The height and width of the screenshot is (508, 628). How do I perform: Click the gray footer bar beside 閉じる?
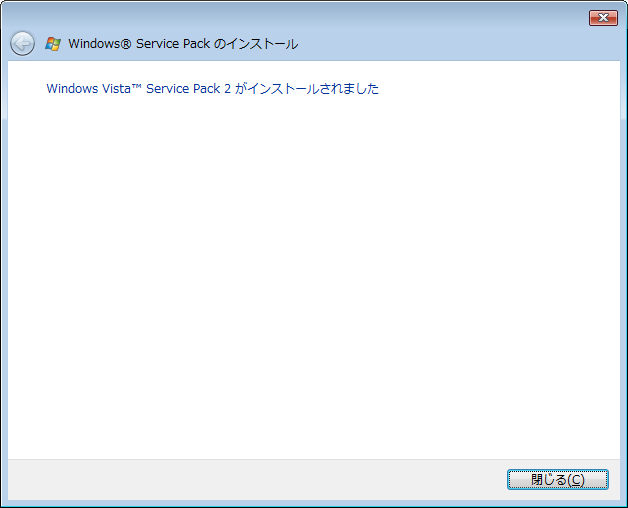point(250,479)
